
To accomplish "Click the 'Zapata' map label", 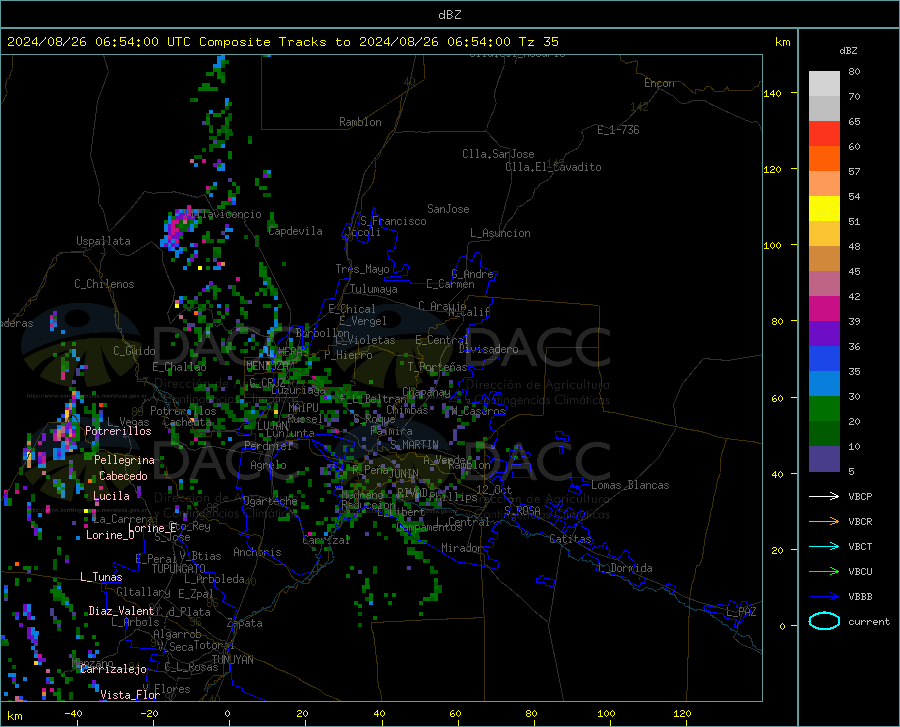I will click(x=245, y=623).
